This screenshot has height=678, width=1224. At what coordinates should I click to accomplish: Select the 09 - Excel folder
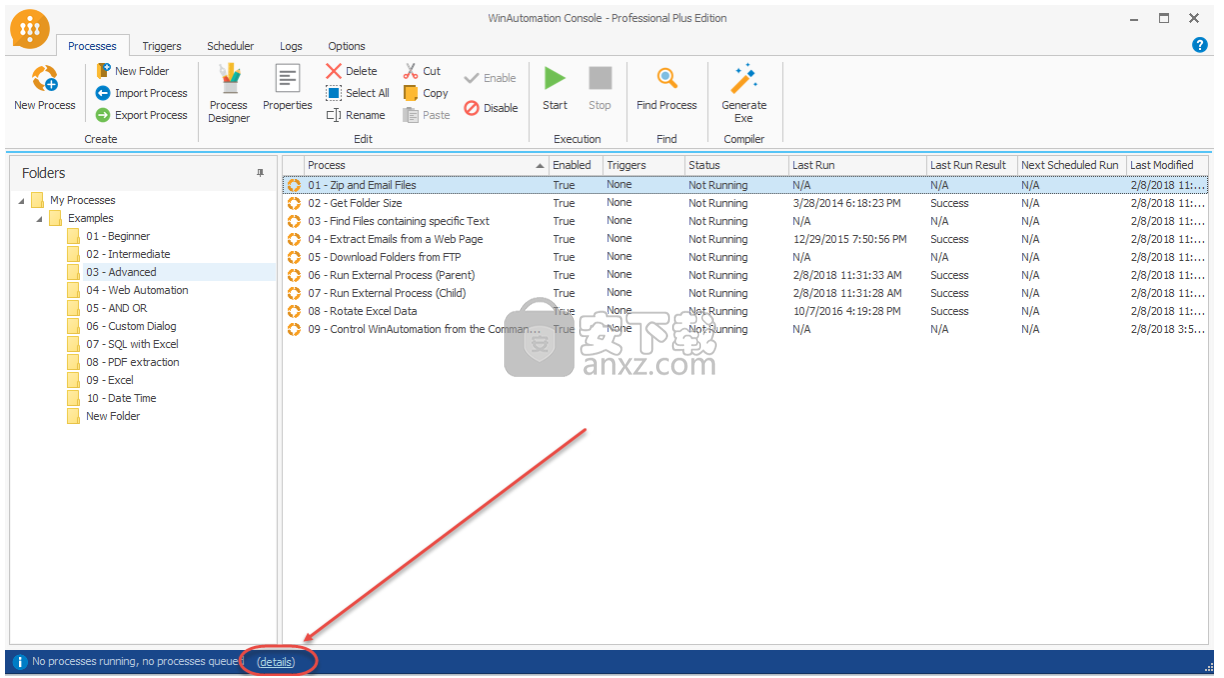tap(110, 380)
